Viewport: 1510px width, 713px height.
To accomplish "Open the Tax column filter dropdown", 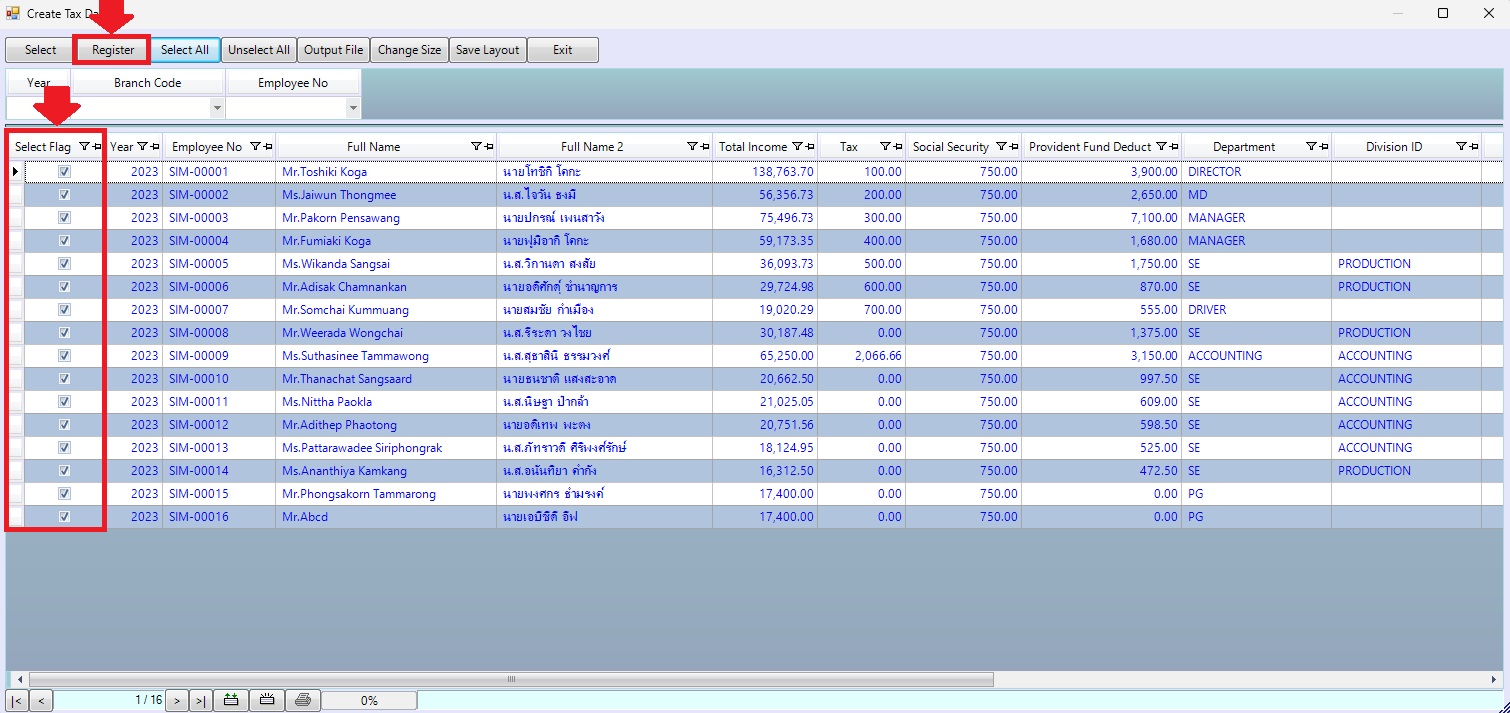I will pos(884,147).
